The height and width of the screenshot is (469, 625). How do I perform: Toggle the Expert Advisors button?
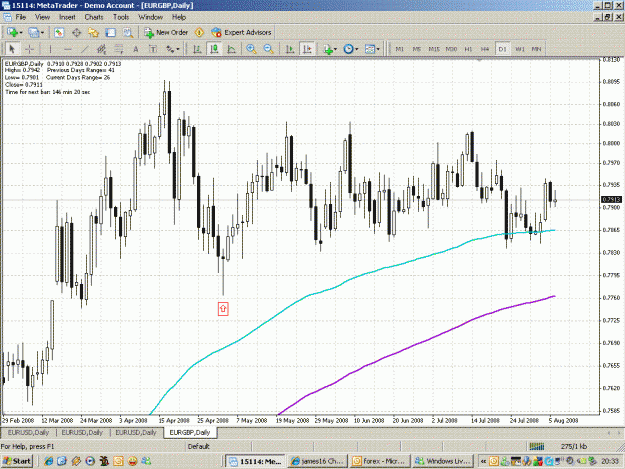(x=242, y=32)
